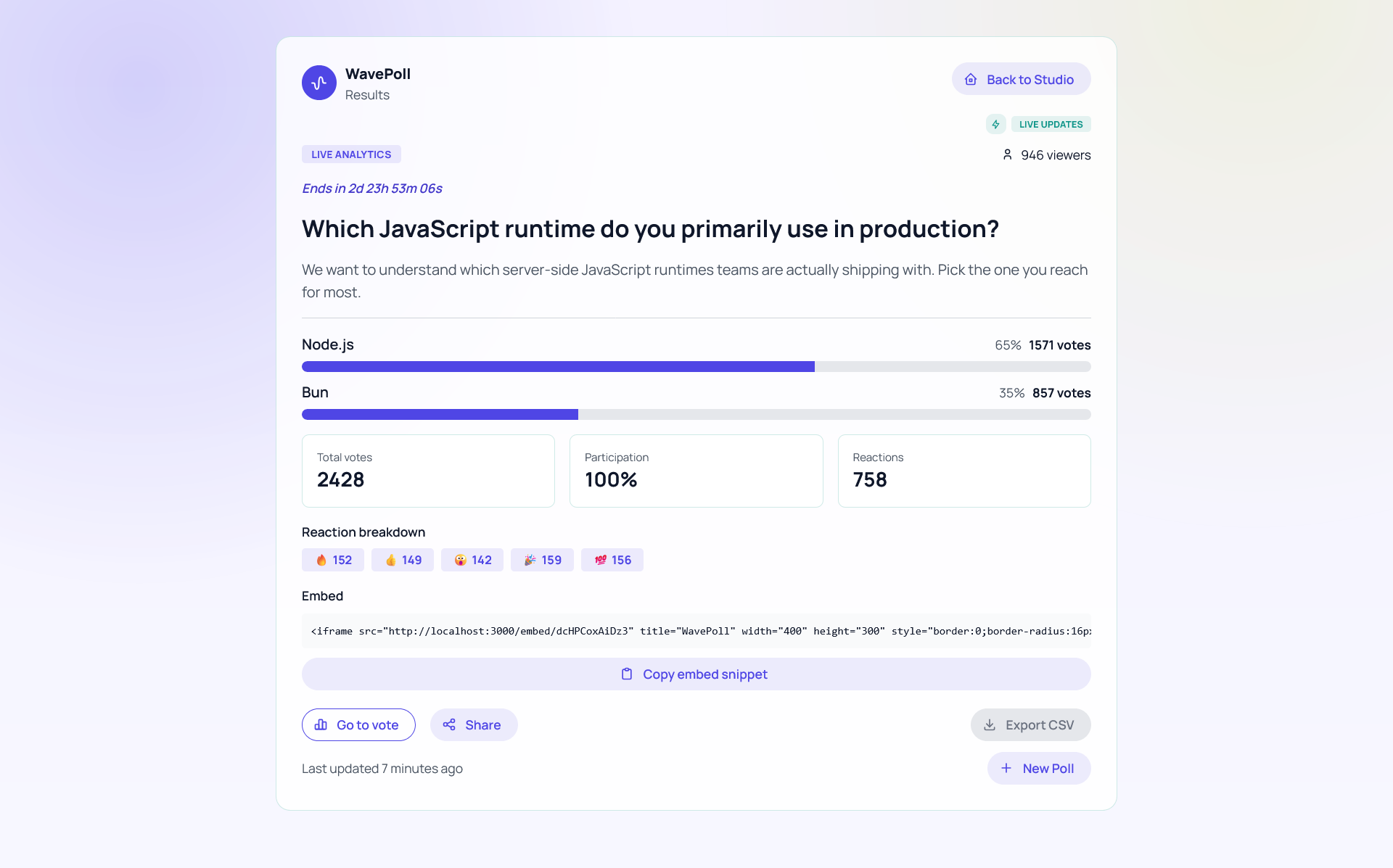Screen dimensions: 1393x868
Task: Click the surprised face reaction showing 142
Action: click(472, 560)
